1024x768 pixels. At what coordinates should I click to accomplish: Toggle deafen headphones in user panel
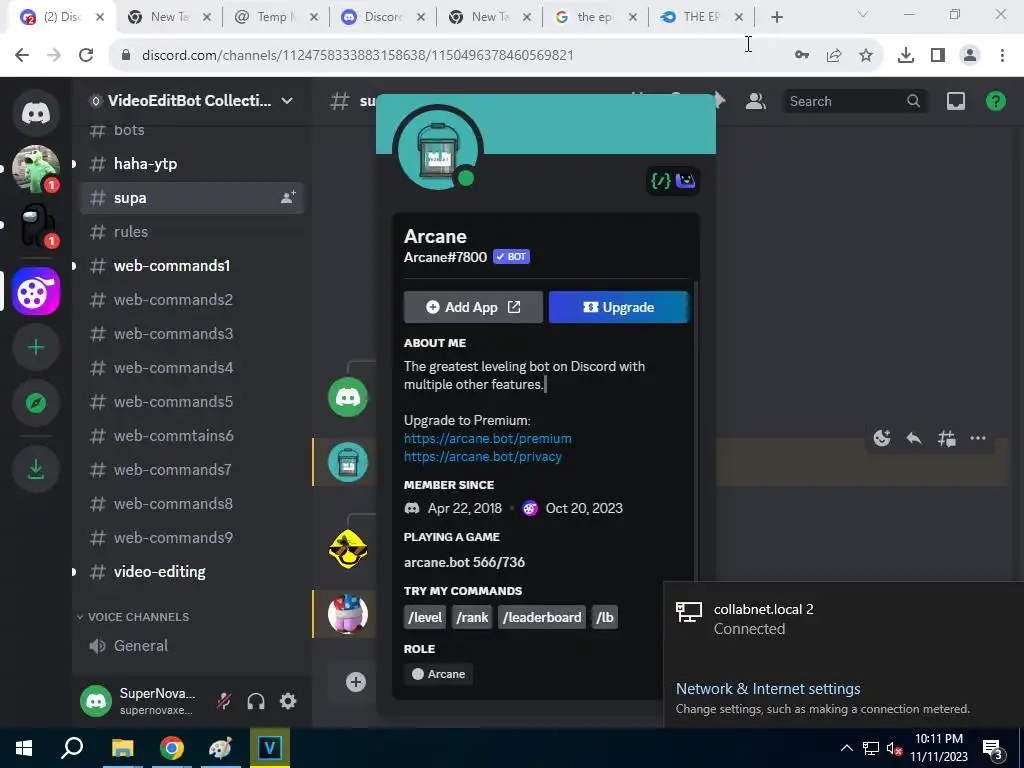[256, 701]
